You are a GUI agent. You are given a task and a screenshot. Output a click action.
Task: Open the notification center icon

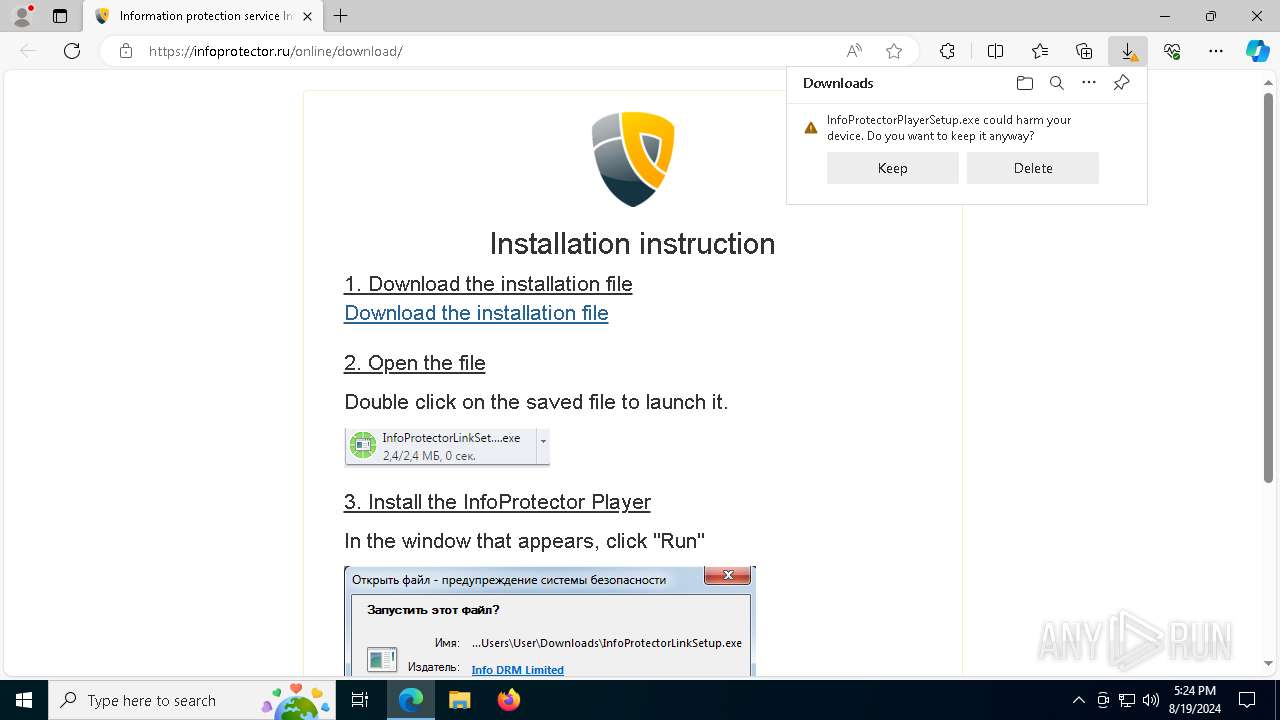point(1247,700)
